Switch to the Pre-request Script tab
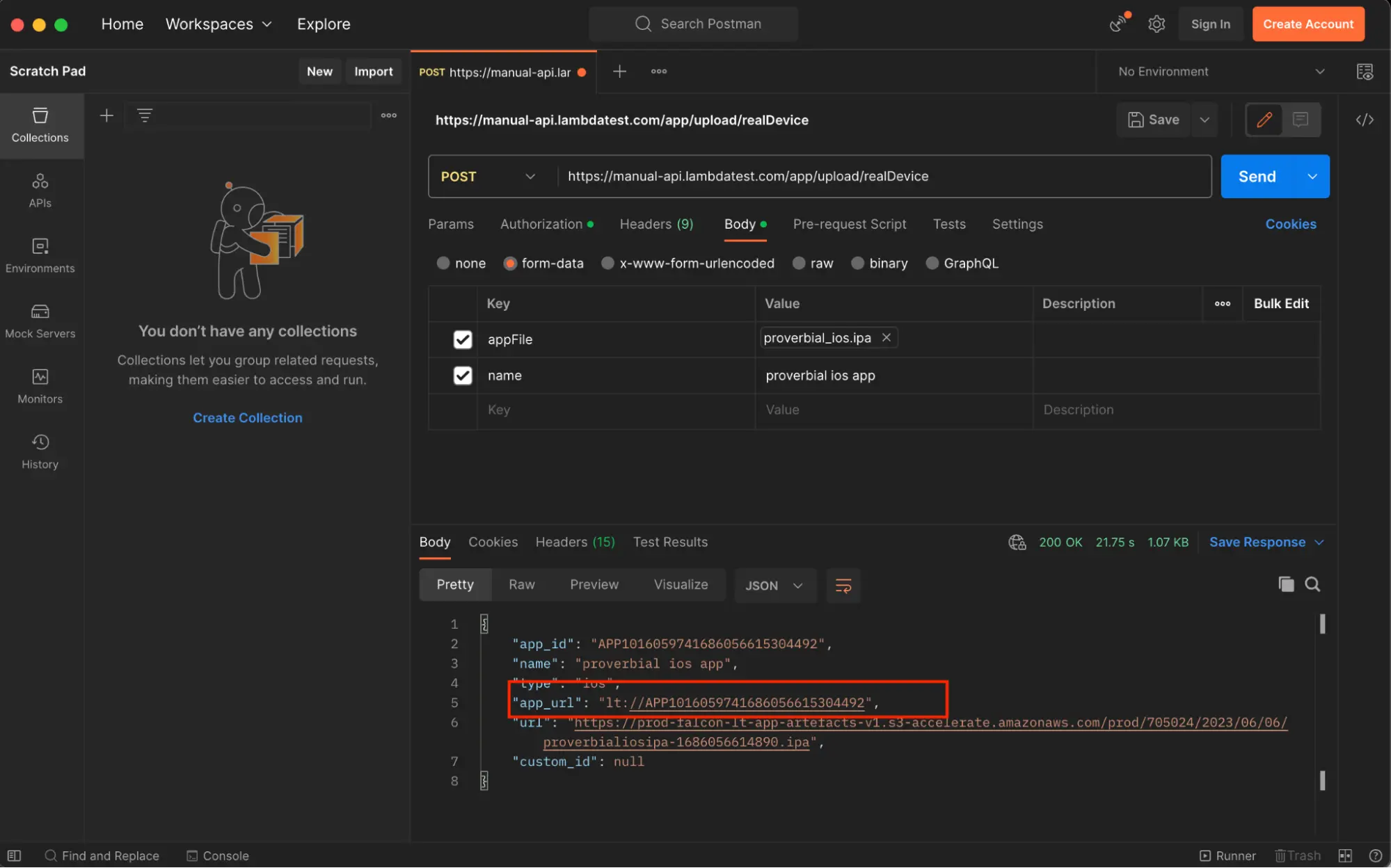 pos(849,224)
